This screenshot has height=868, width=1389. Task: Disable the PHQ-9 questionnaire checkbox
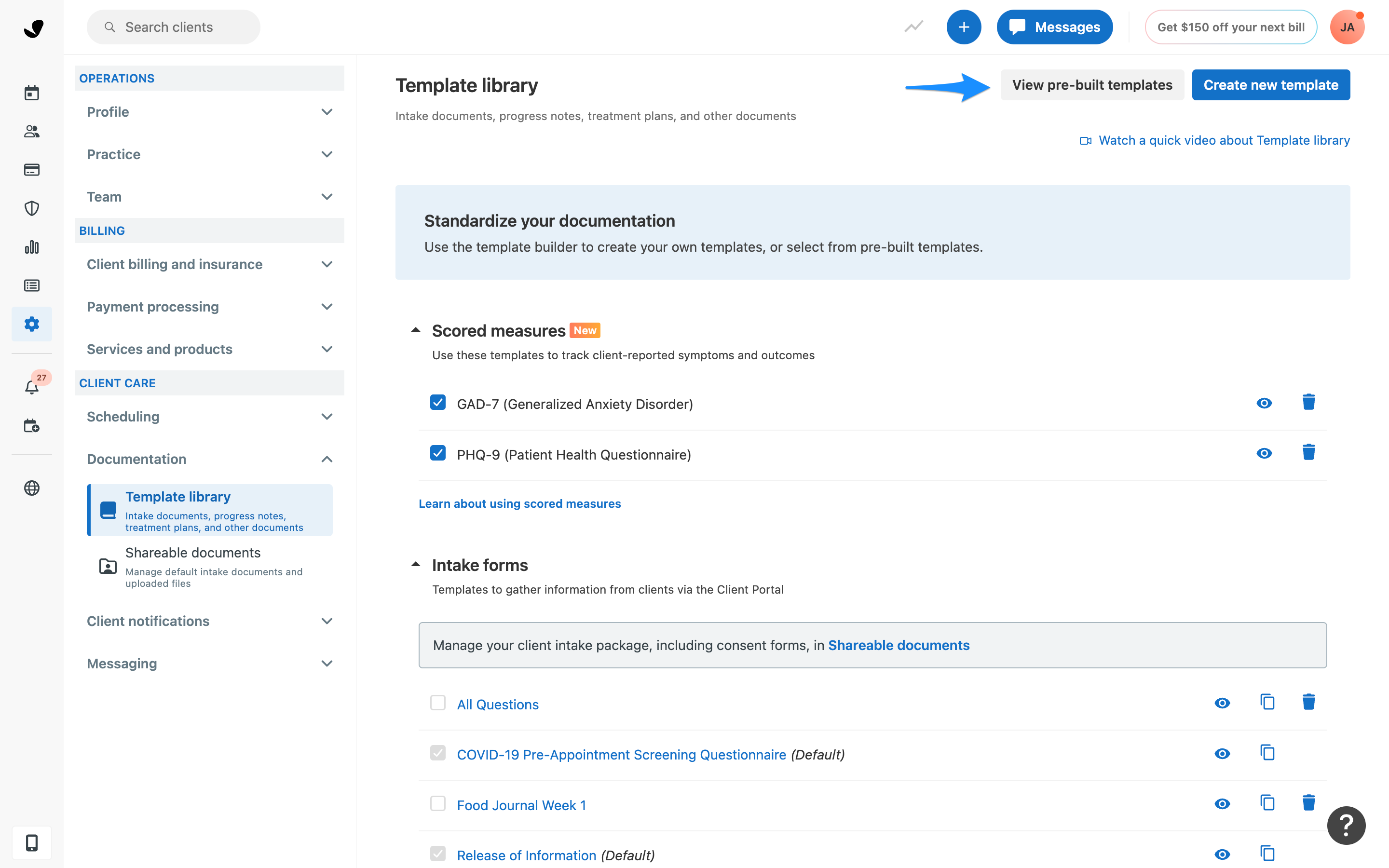tap(438, 453)
